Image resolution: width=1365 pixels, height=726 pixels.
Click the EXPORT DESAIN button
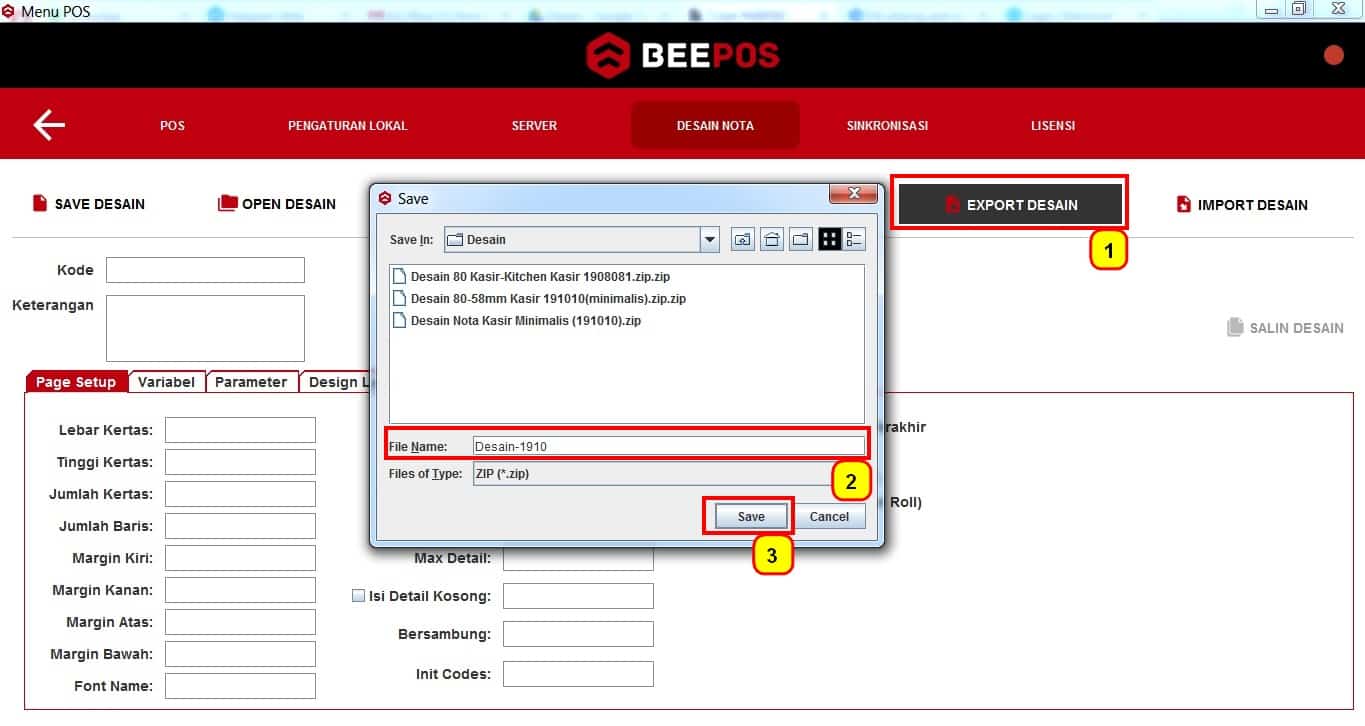(x=1009, y=204)
